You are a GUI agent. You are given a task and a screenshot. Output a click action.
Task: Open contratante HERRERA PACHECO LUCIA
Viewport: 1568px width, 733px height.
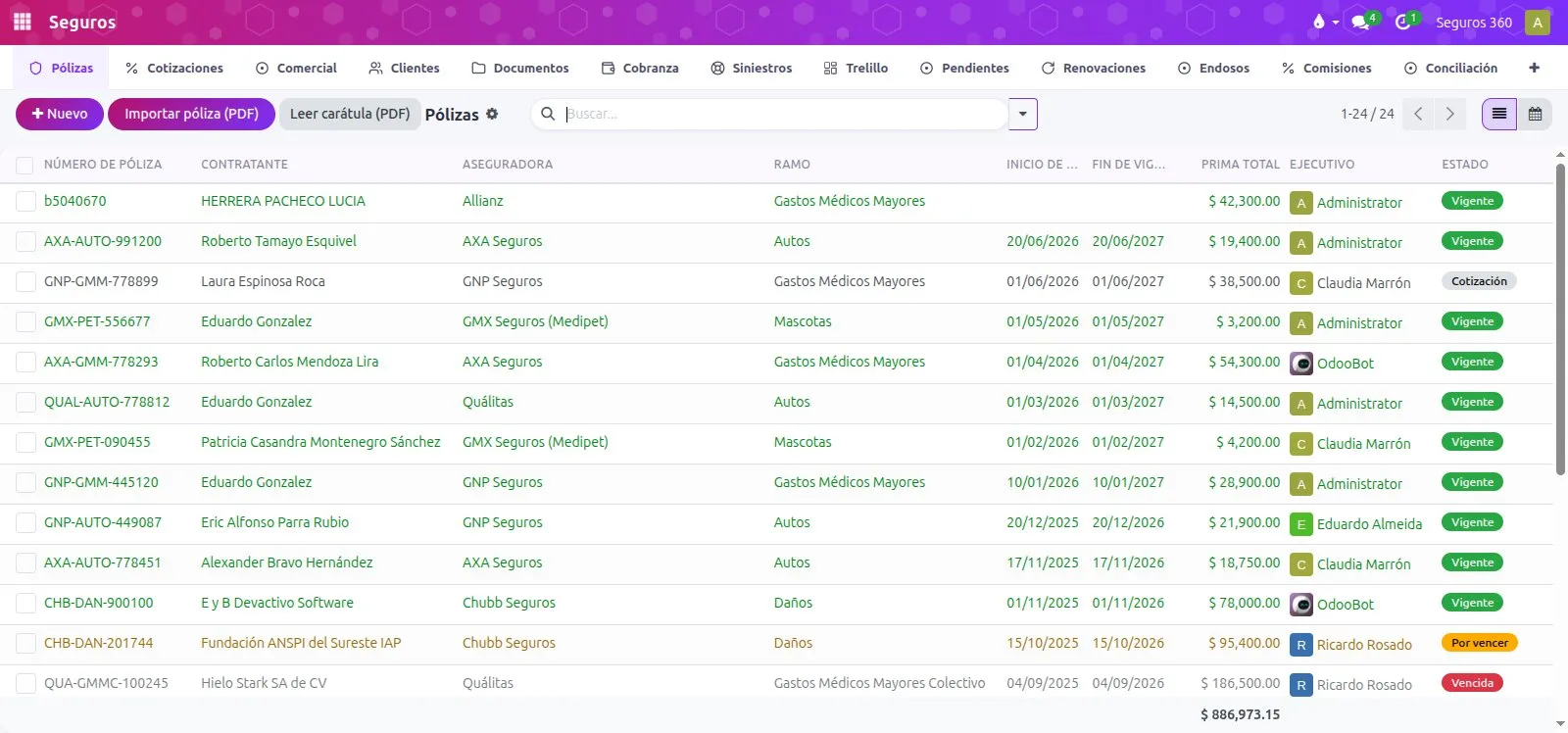[x=283, y=201]
